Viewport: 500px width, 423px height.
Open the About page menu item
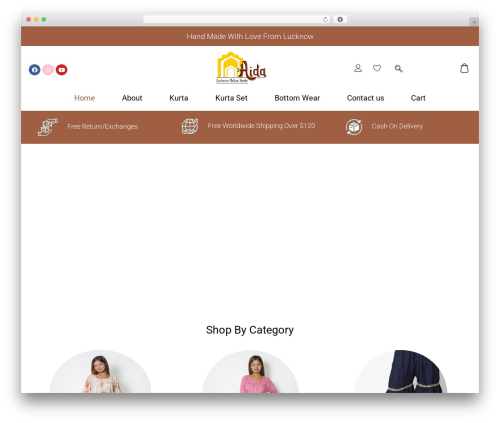pos(132,98)
